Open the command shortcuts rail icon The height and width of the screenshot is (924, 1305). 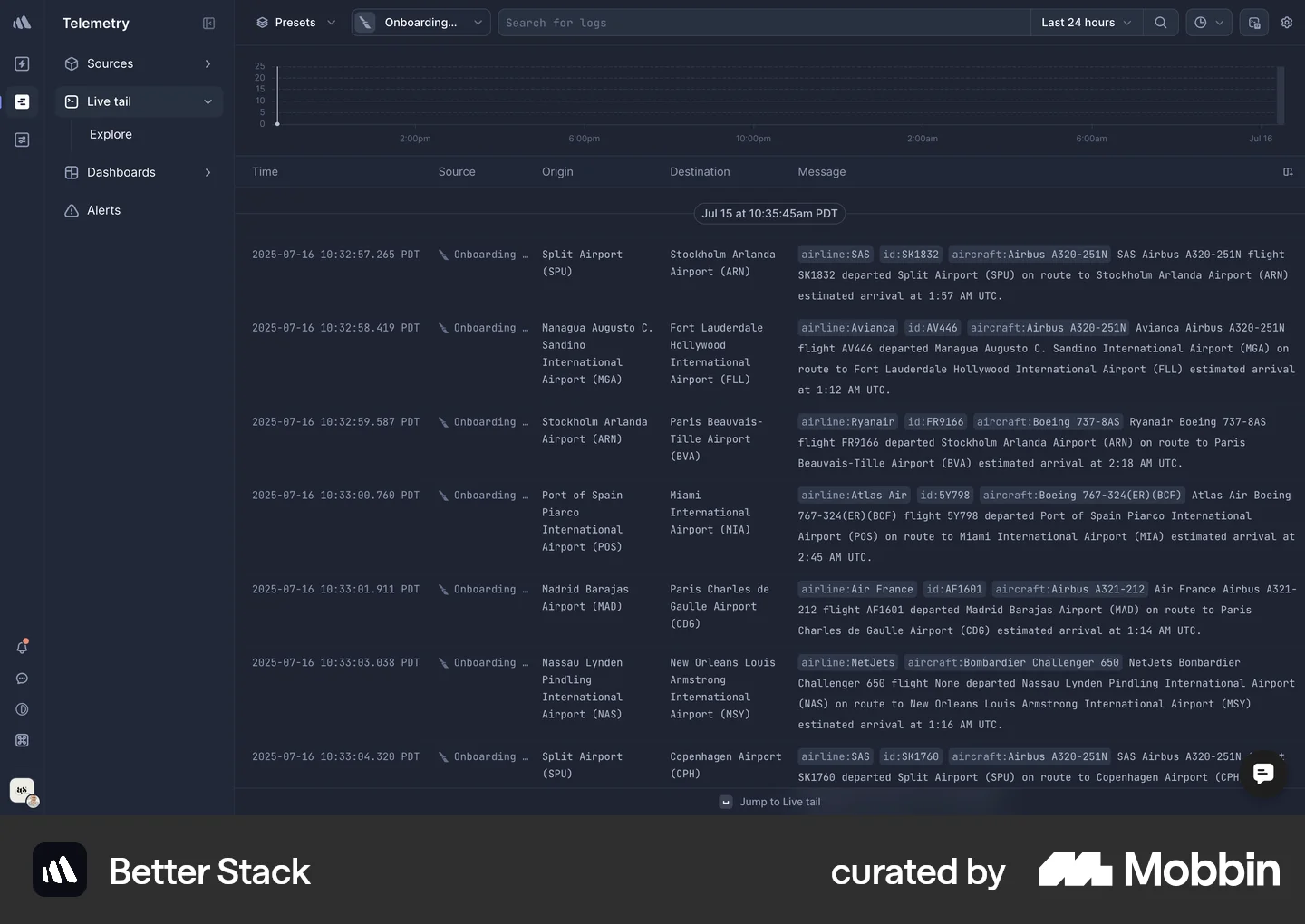click(x=23, y=740)
